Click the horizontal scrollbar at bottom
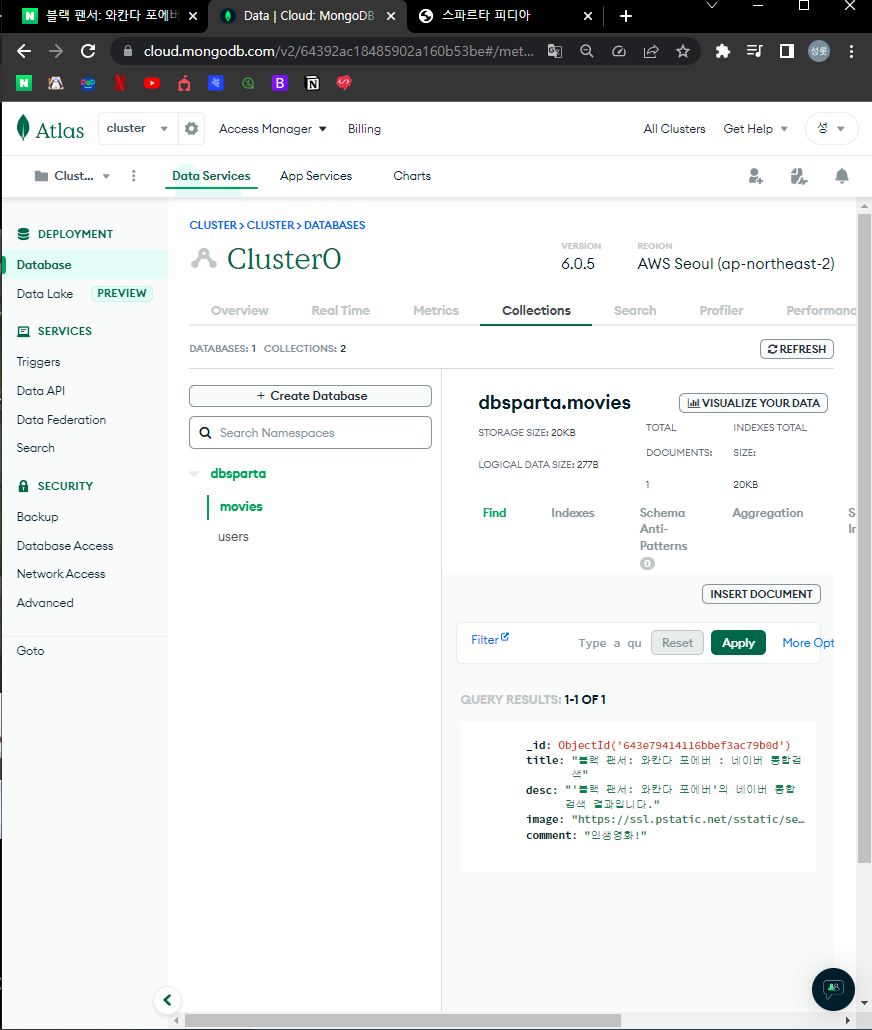The height and width of the screenshot is (1030, 872). pyautogui.click(x=402, y=1020)
